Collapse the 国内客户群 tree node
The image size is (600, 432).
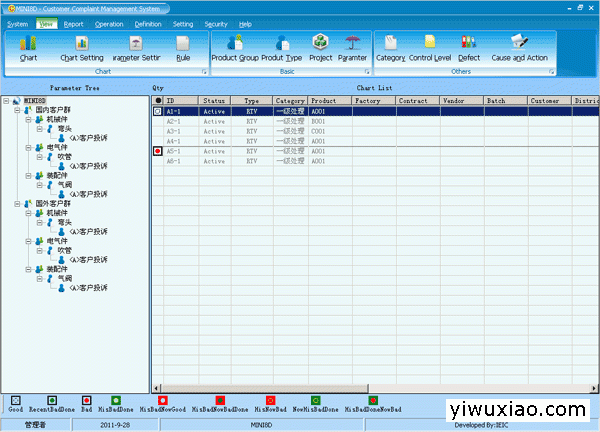tap(17, 111)
